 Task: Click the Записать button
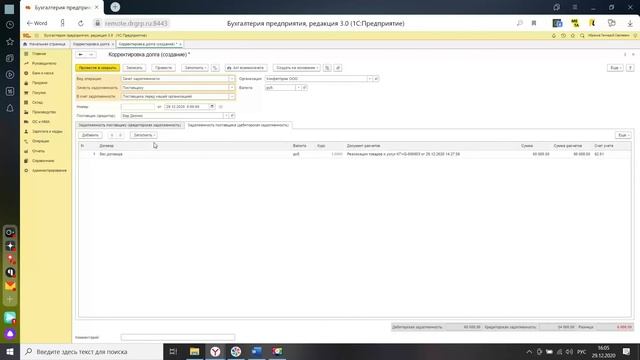[x=134, y=68]
